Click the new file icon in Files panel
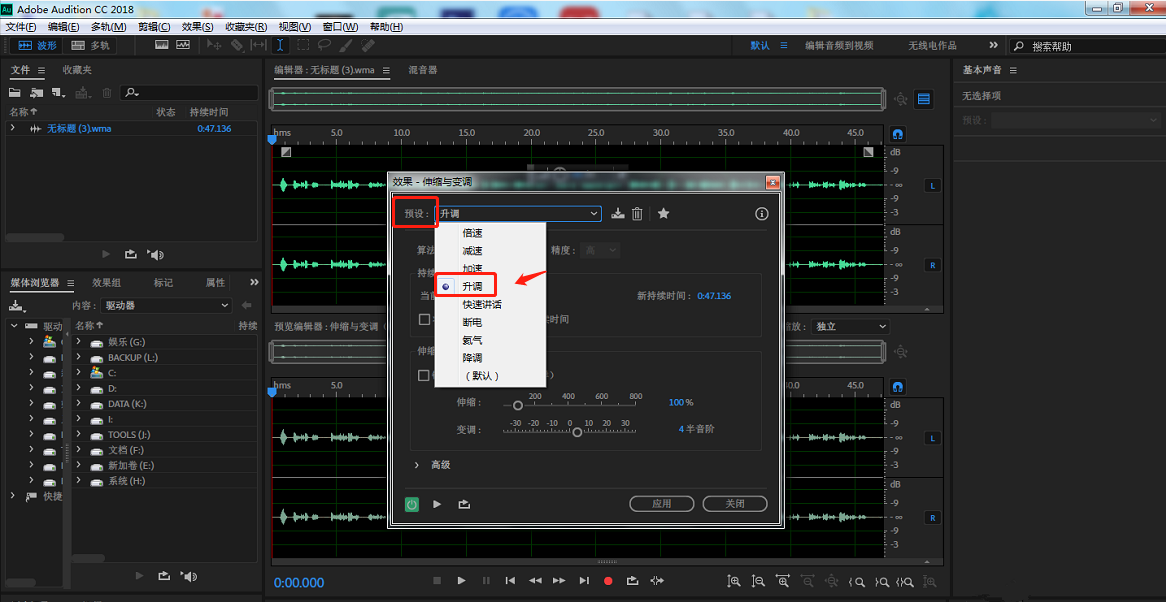Screen dimensions: 1166x602 (x=59, y=93)
